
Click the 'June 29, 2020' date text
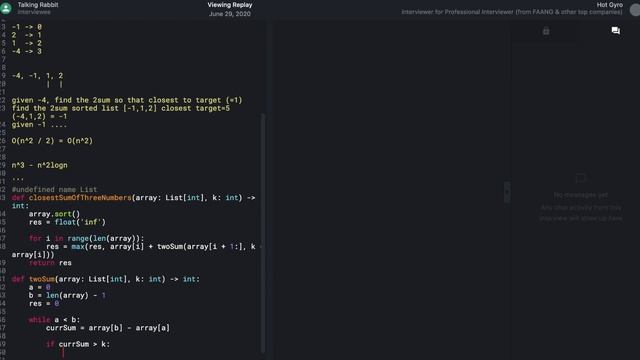pos(230,14)
